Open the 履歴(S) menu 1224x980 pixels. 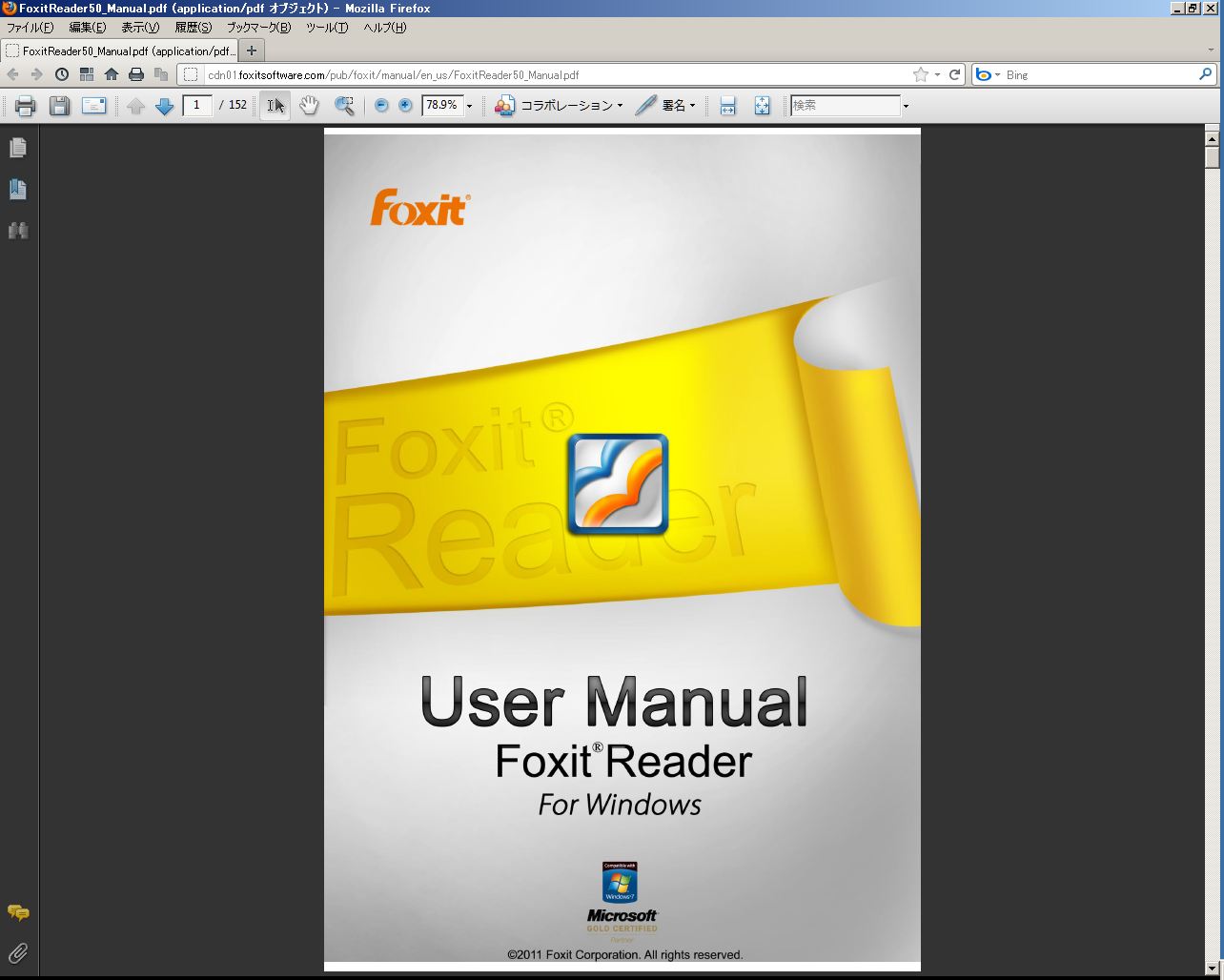coord(194,28)
